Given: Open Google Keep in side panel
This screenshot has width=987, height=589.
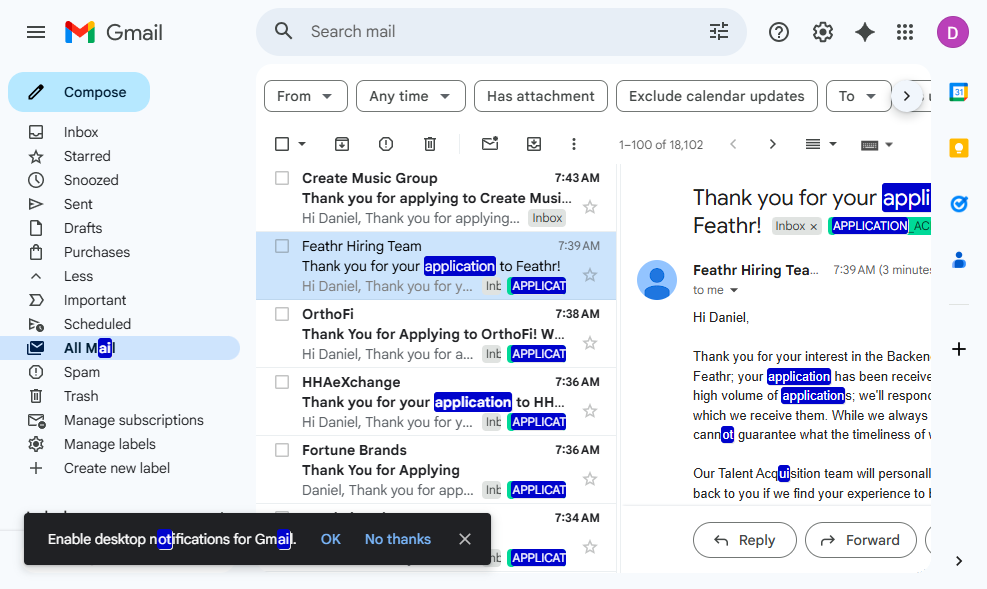Looking at the screenshot, I should click(959, 148).
